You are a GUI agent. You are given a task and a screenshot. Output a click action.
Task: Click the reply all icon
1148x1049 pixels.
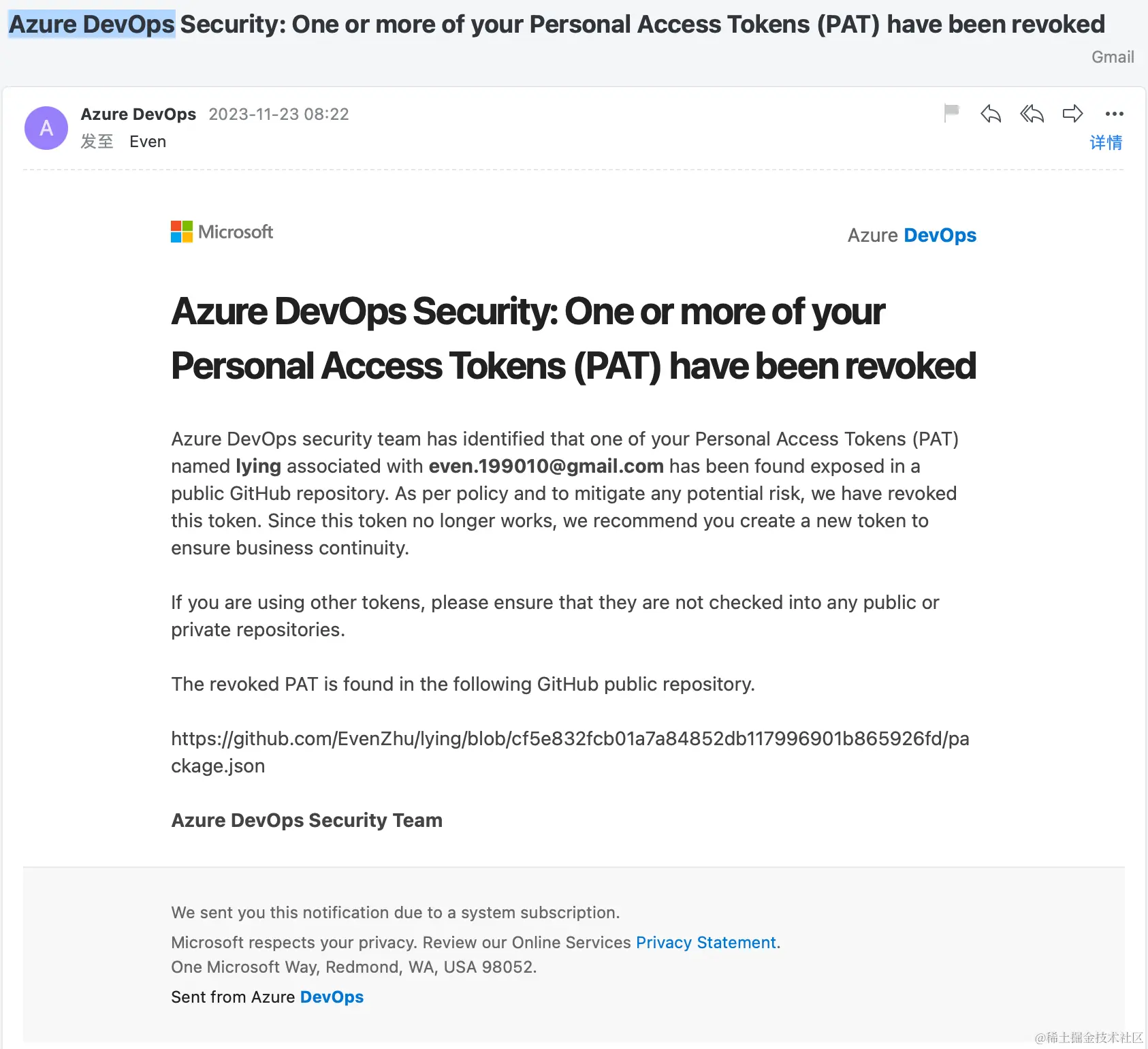(x=1032, y=114)
